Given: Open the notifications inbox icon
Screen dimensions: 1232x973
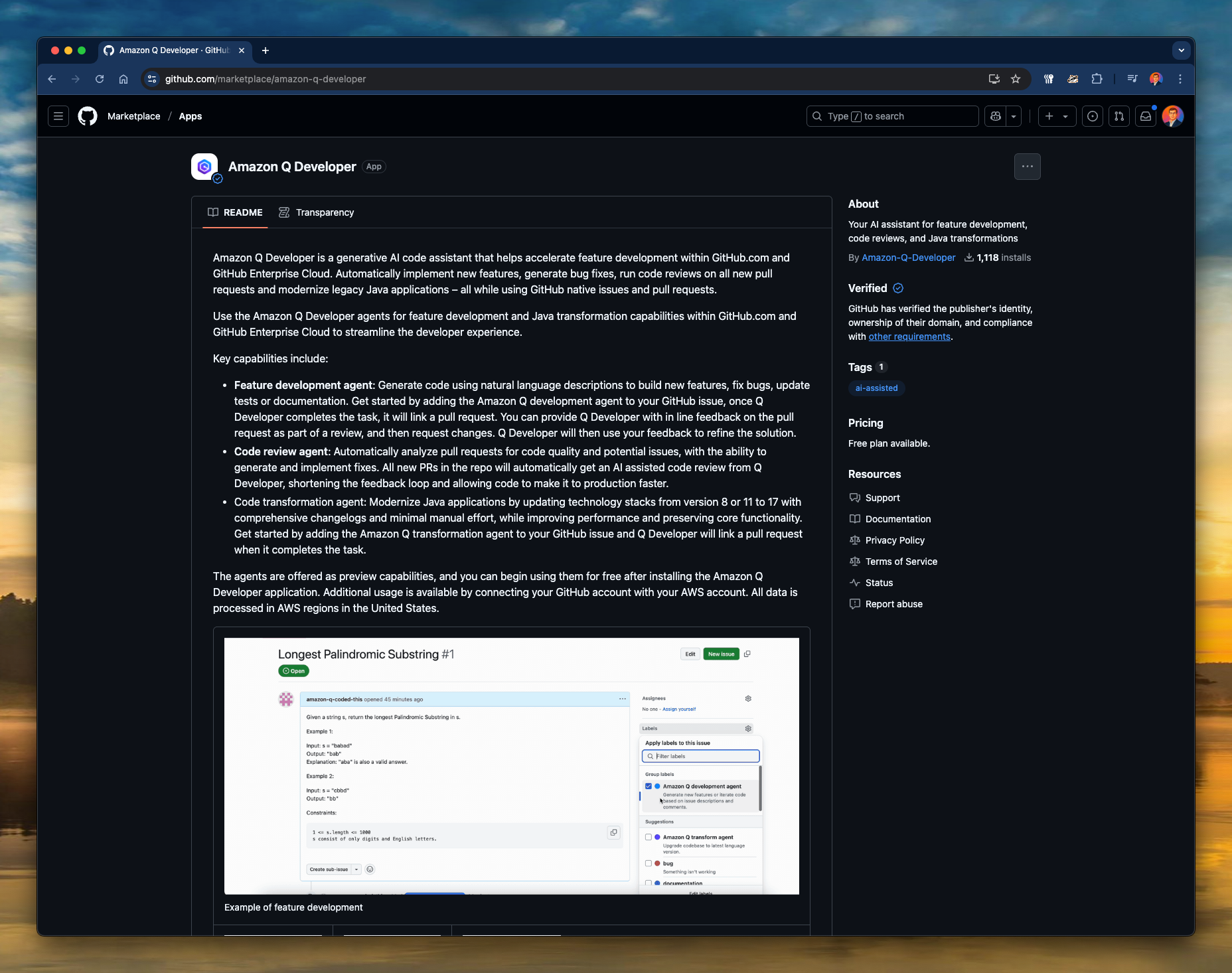Looking at the screenshot, I should coord(1145,116).
